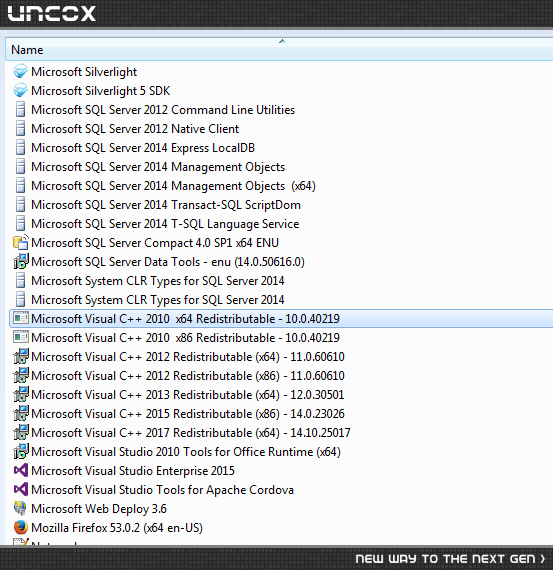Screen dimensions: 553x570
Task: Click the Visual C++ 2013 Redistributable (x64) icon
Action: coord(21,394)
